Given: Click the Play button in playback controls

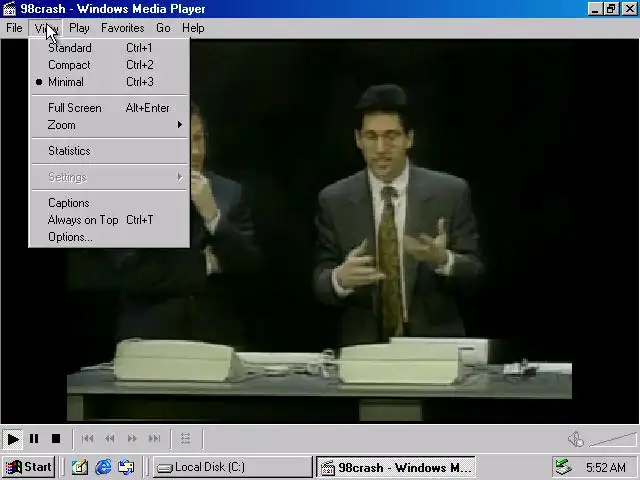Looking at the screenshot, I should point(13,439).
